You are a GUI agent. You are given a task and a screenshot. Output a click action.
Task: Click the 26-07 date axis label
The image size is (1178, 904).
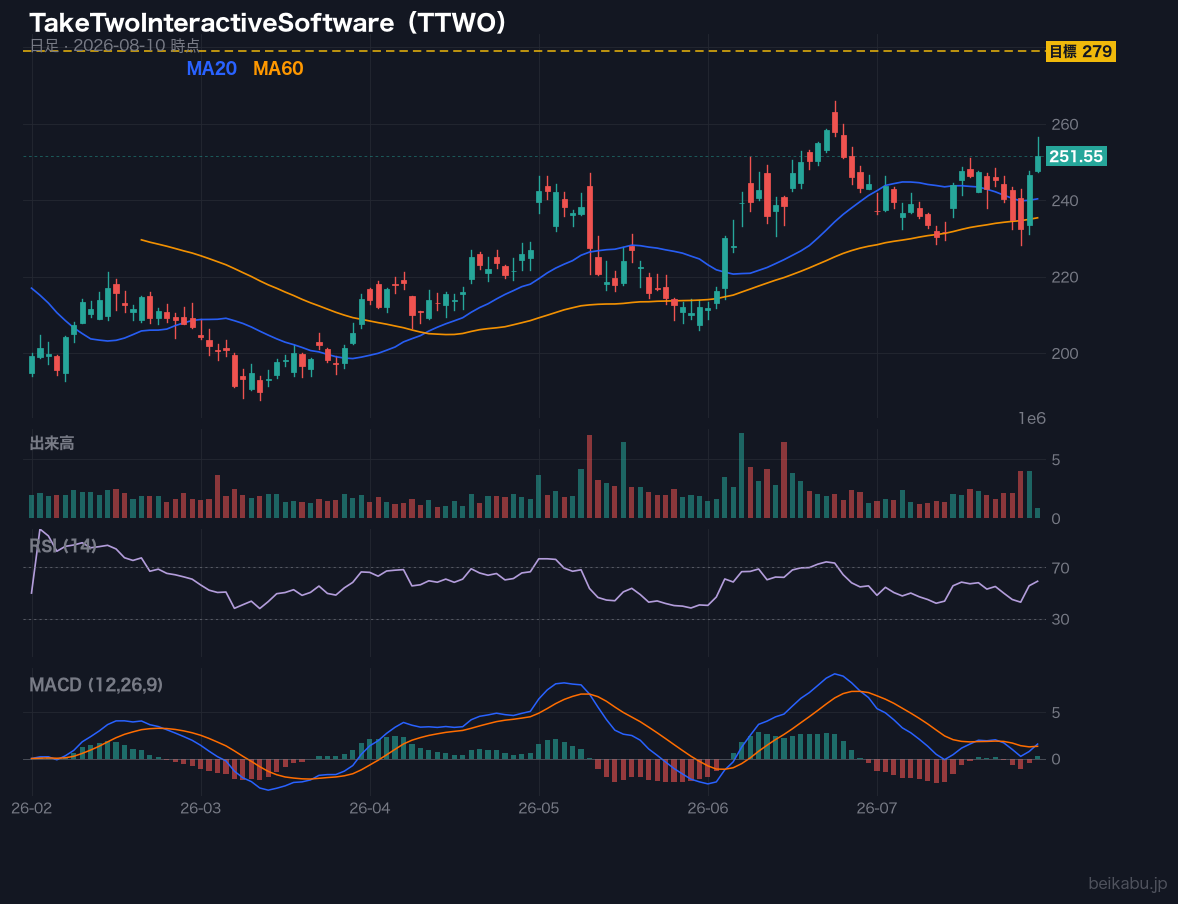877,809
